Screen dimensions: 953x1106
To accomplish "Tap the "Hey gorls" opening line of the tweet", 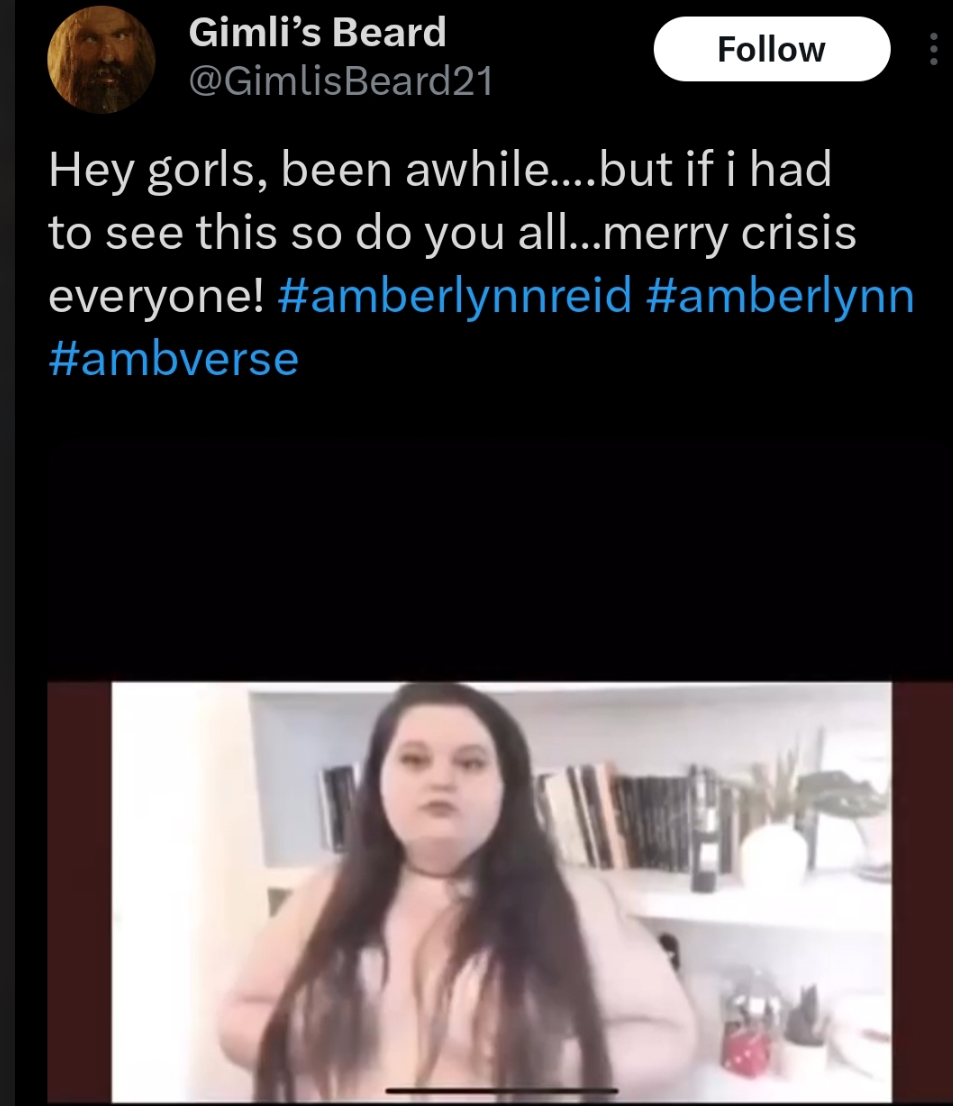I will pyautogui.click(x=440, y=170).
